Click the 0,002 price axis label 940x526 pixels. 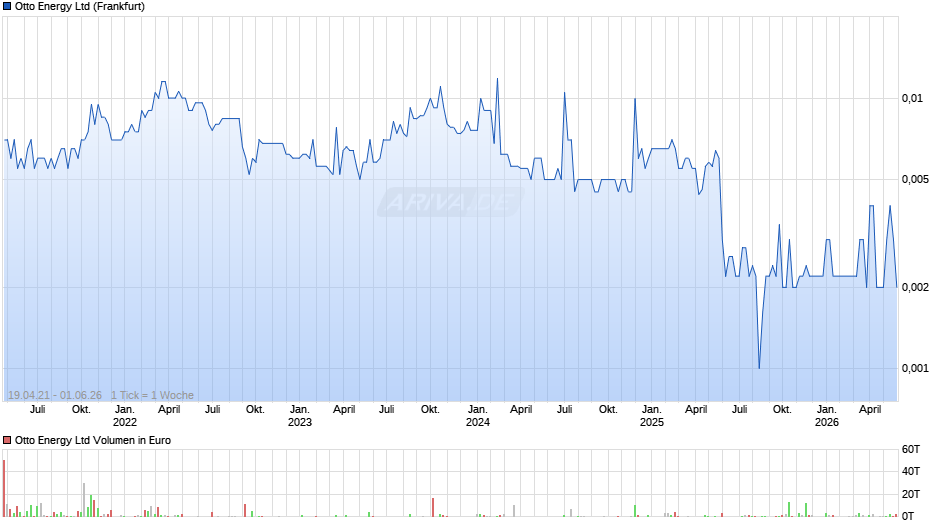915,287
